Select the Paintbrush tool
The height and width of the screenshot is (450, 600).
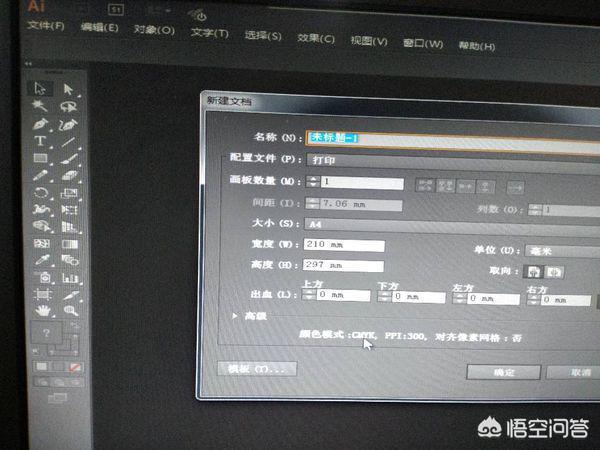click(69, 158)
